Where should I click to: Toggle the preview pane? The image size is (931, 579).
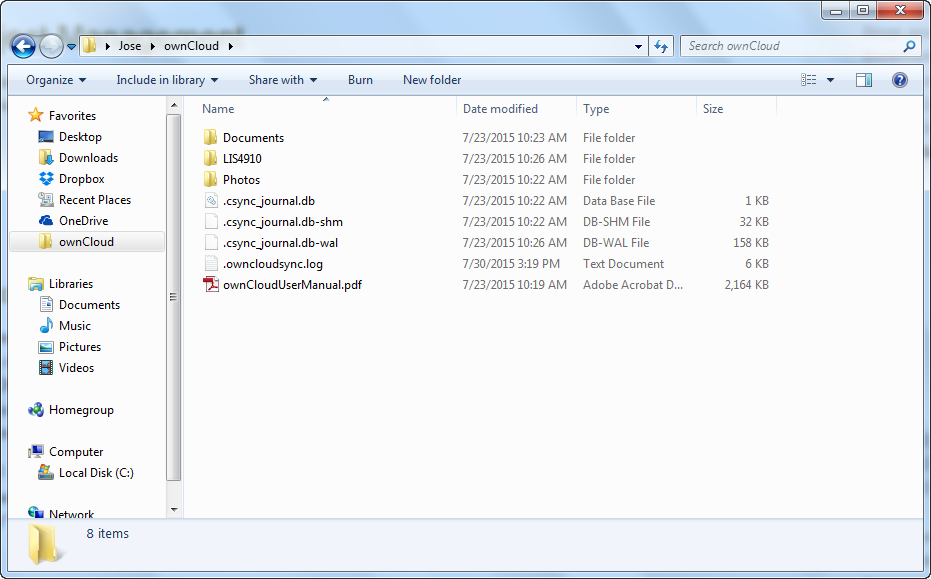864,80
